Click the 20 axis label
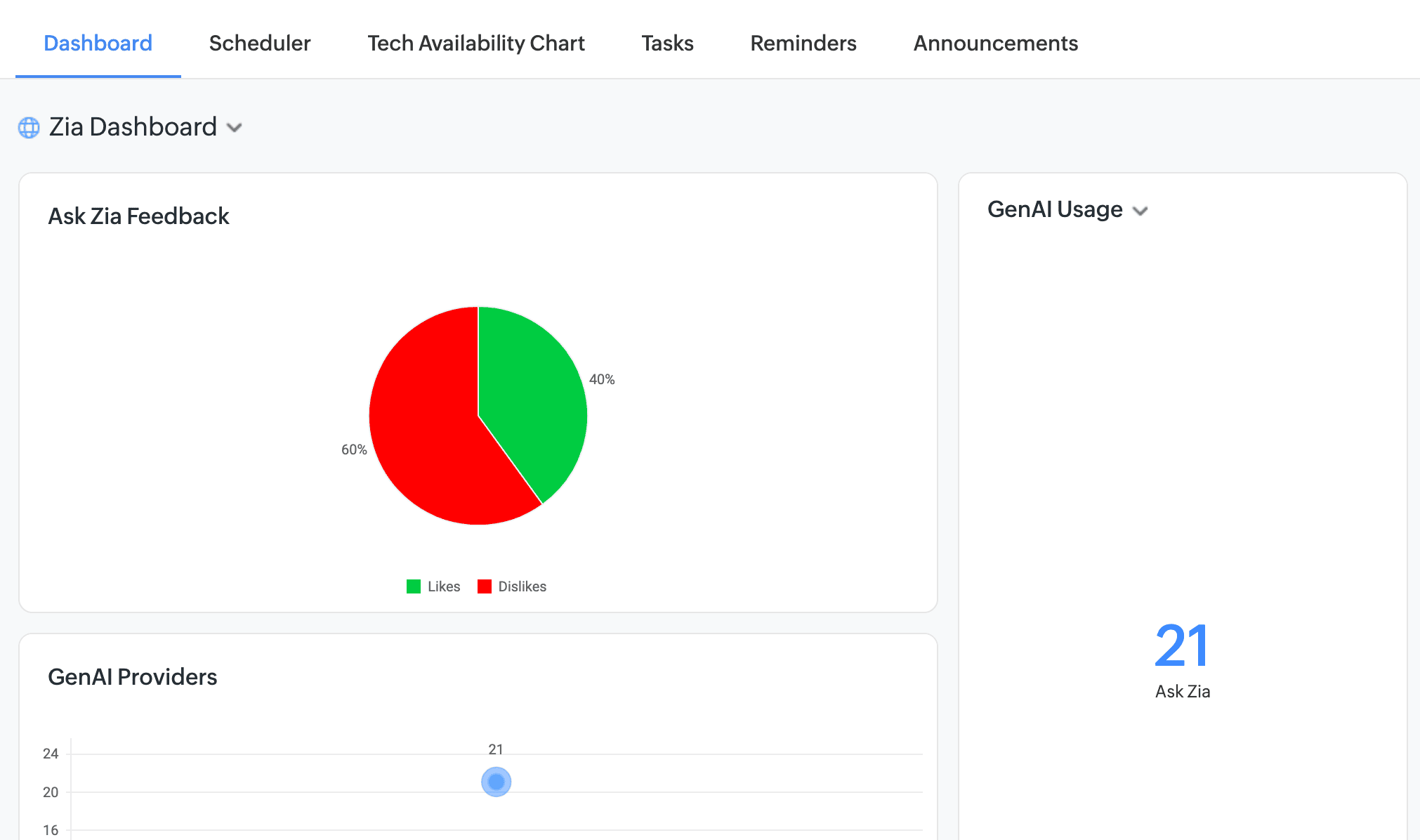This screenshot has height=840, width=1420. 51,792
